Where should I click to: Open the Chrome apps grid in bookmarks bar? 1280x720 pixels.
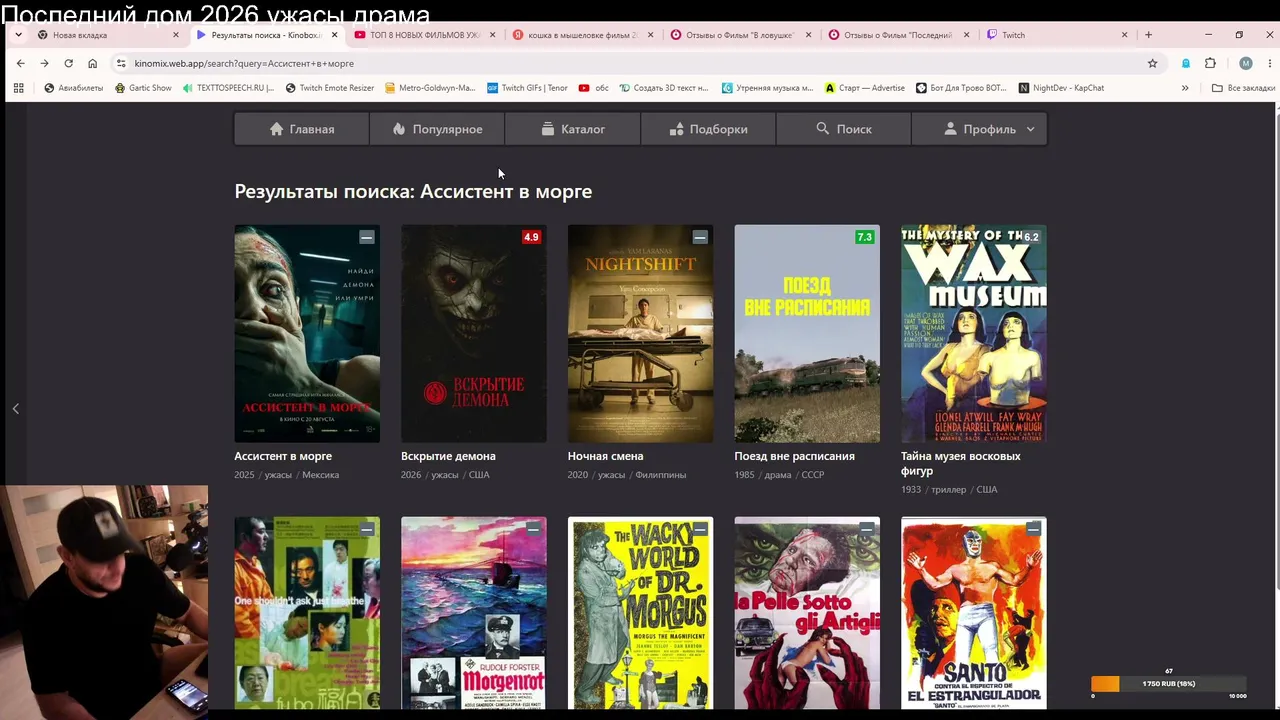[18, 88]
